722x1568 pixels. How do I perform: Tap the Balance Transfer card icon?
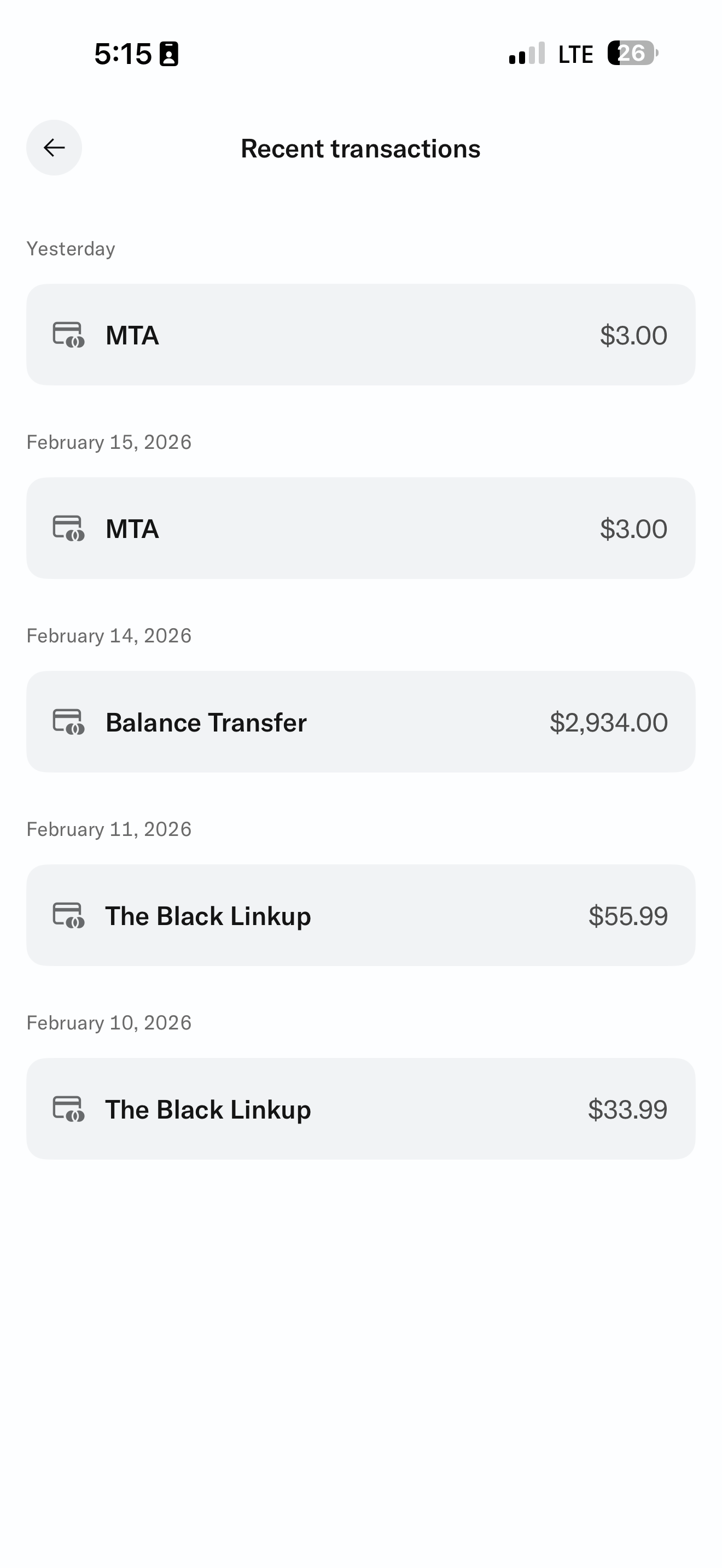(x=68, y=722)
